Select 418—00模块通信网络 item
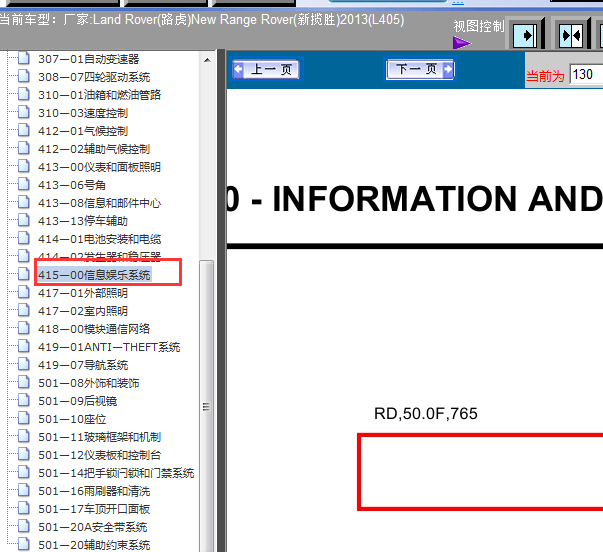 [x=94, y=329]
